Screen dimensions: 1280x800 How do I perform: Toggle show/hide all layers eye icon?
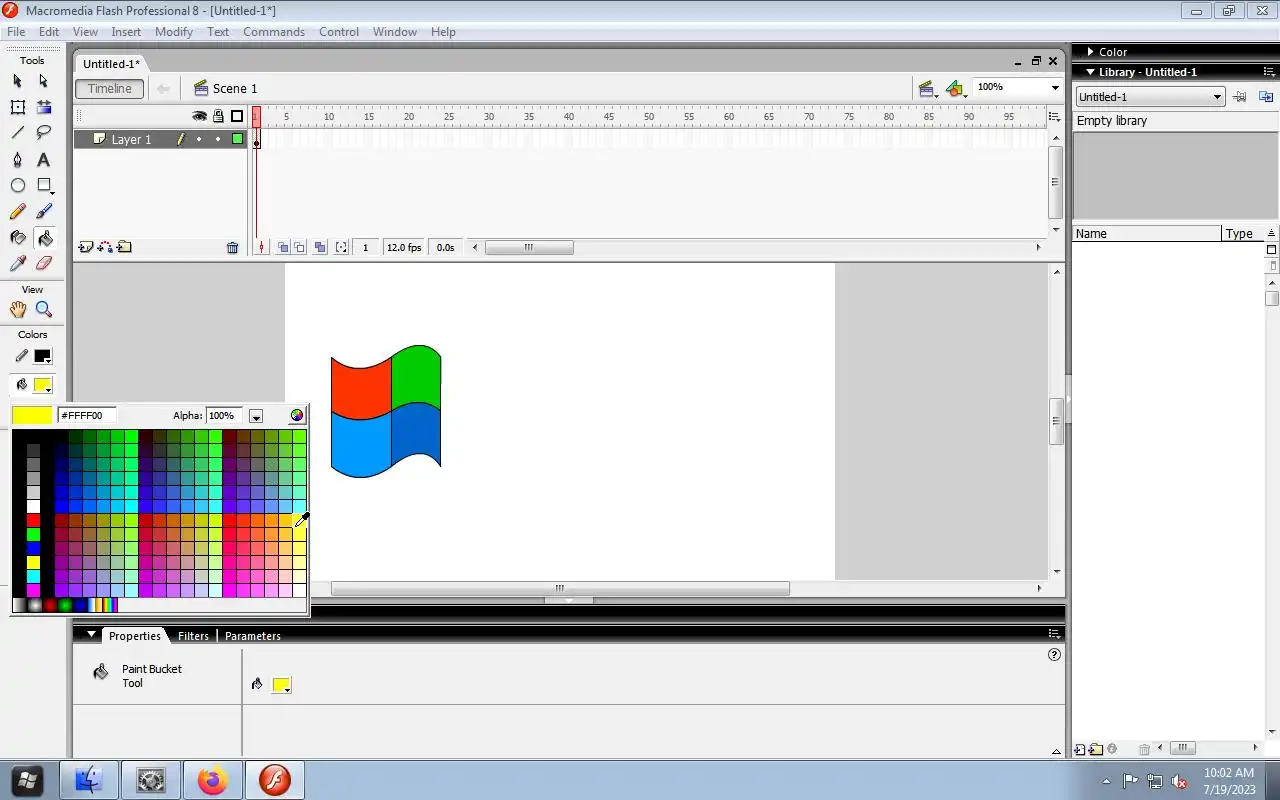pyautogui.click(x=199, y=116)
